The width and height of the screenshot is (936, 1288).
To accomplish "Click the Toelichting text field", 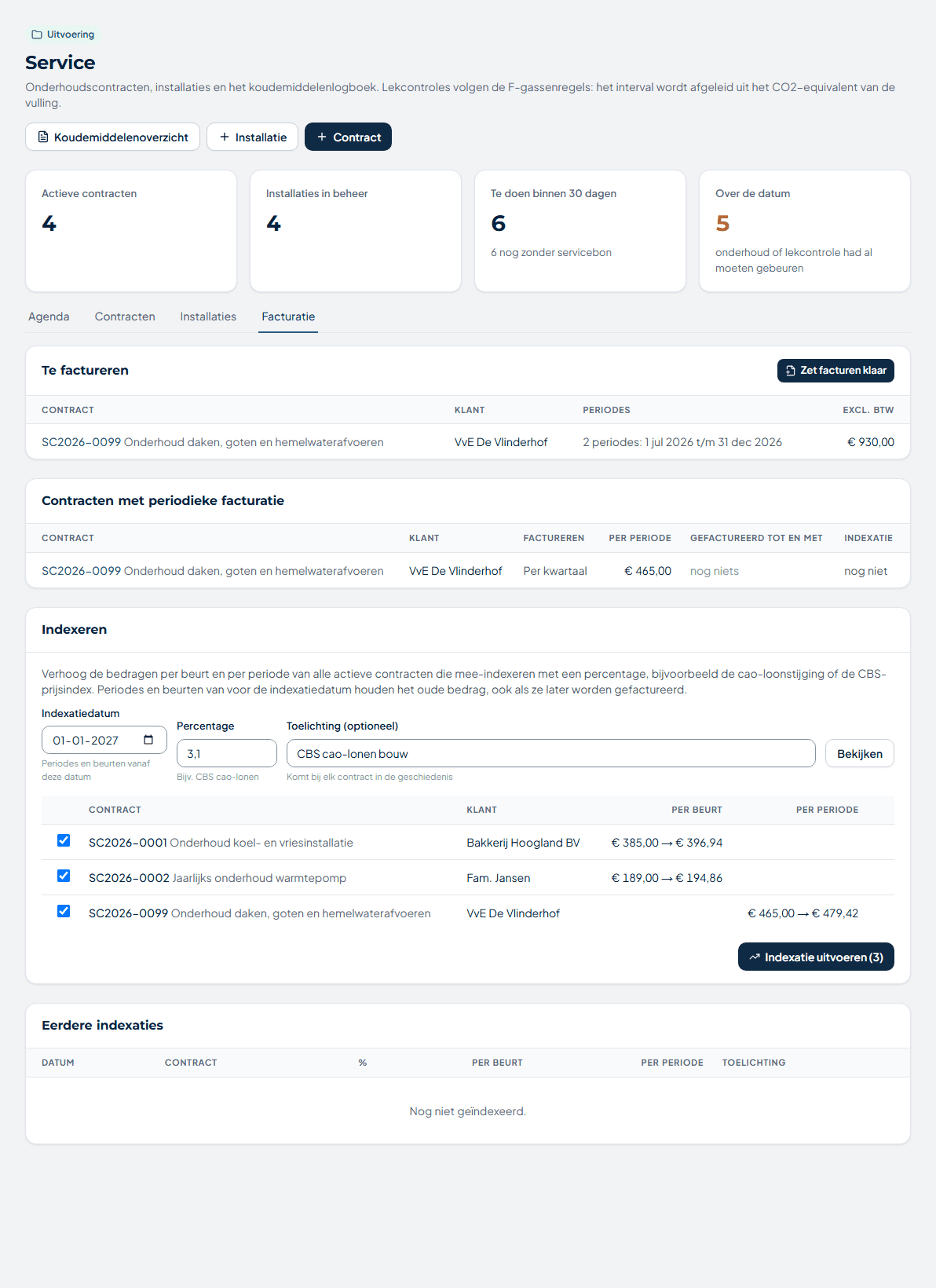I will coord(550,754).
